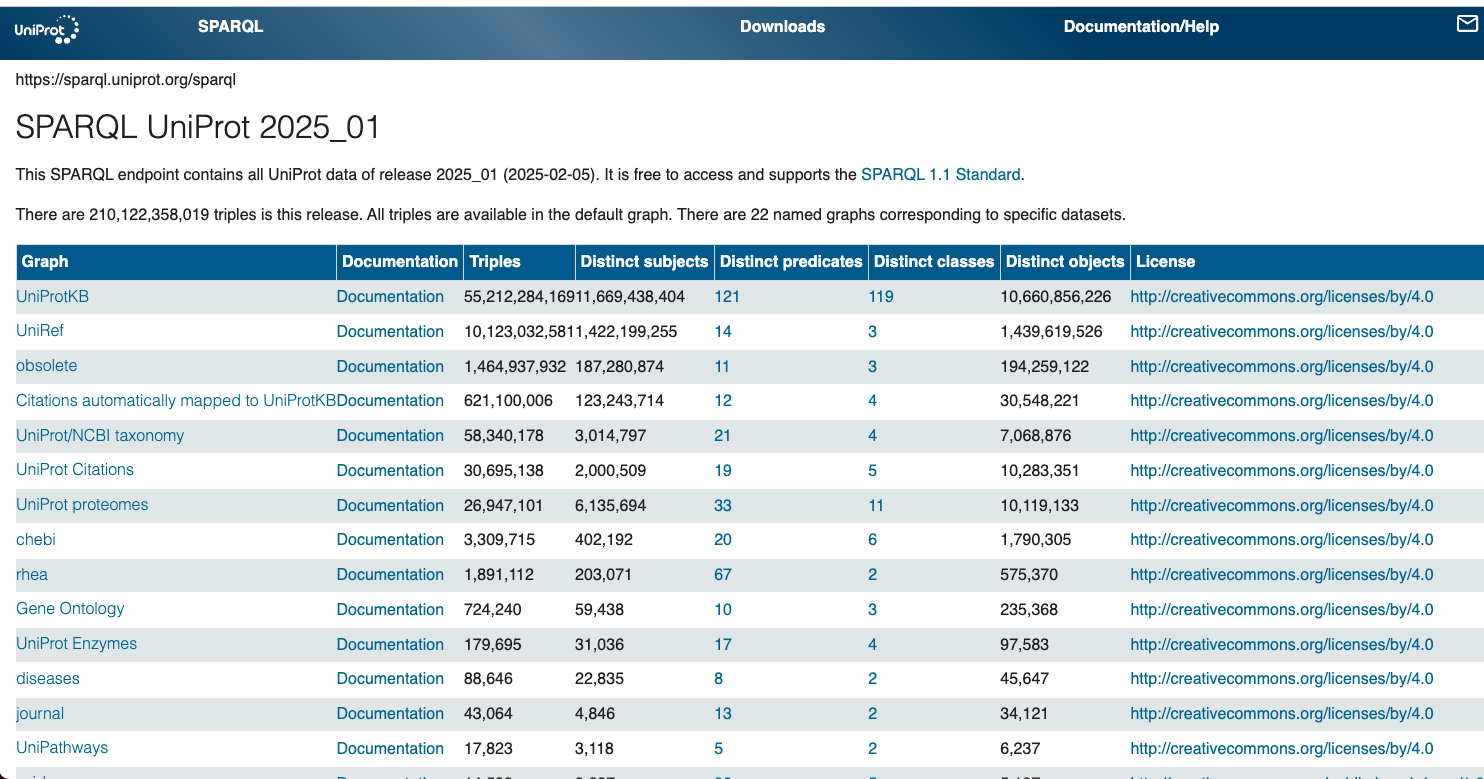
Task: Open UniProt Enzymes predicates count 17
Action: [x=723, y=644]
